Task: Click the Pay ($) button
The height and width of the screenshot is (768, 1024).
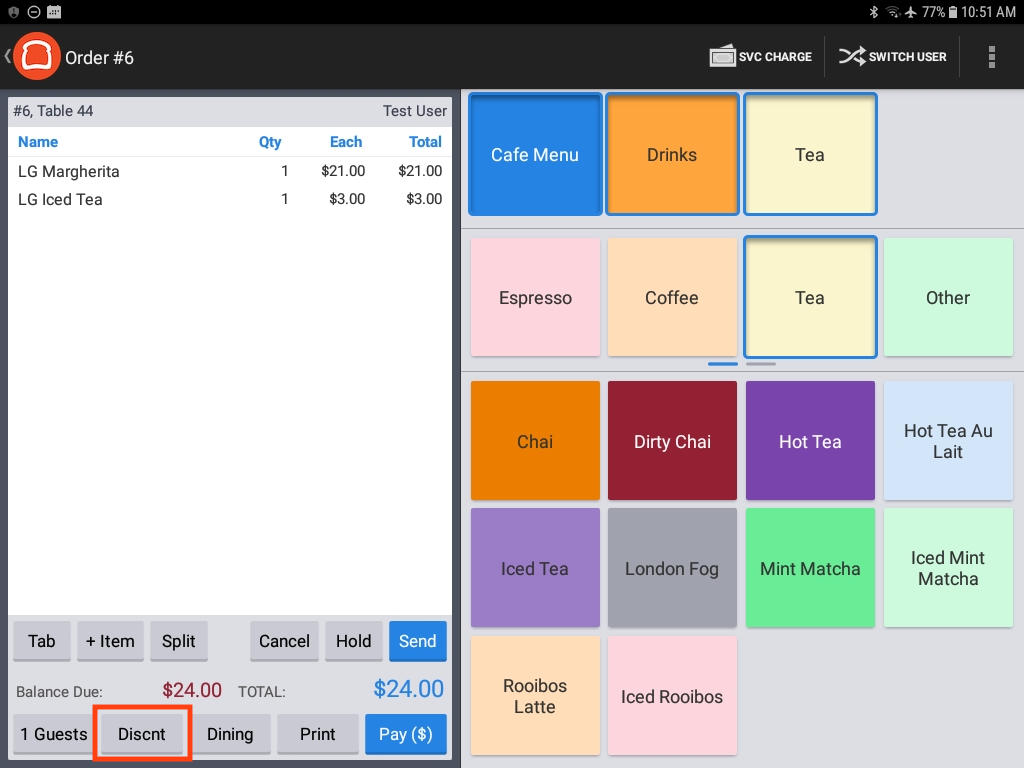Action: pyautogui.click(x=405, y=734)
